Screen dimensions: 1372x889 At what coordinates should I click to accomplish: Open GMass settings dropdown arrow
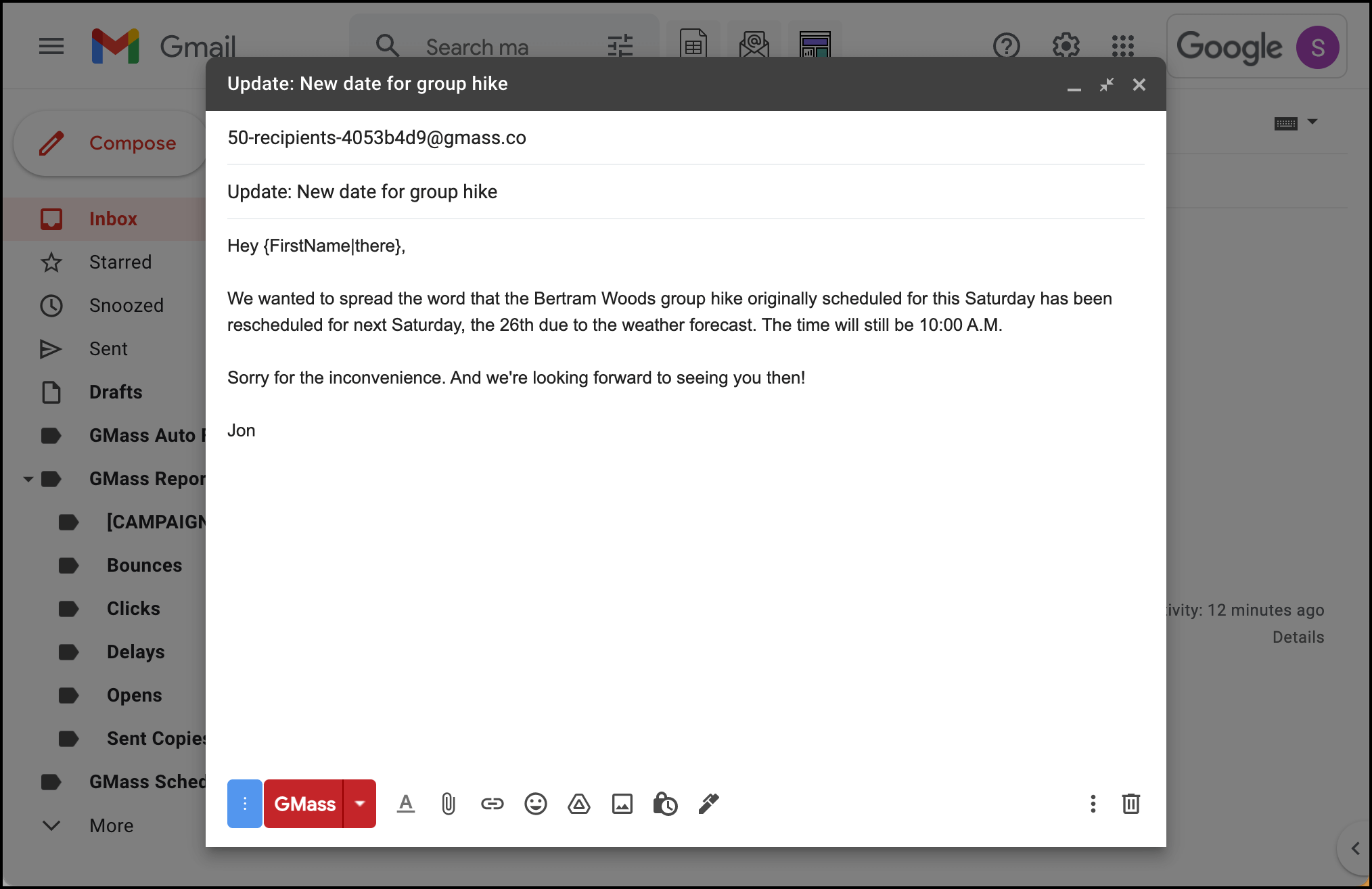coord(360,804)
